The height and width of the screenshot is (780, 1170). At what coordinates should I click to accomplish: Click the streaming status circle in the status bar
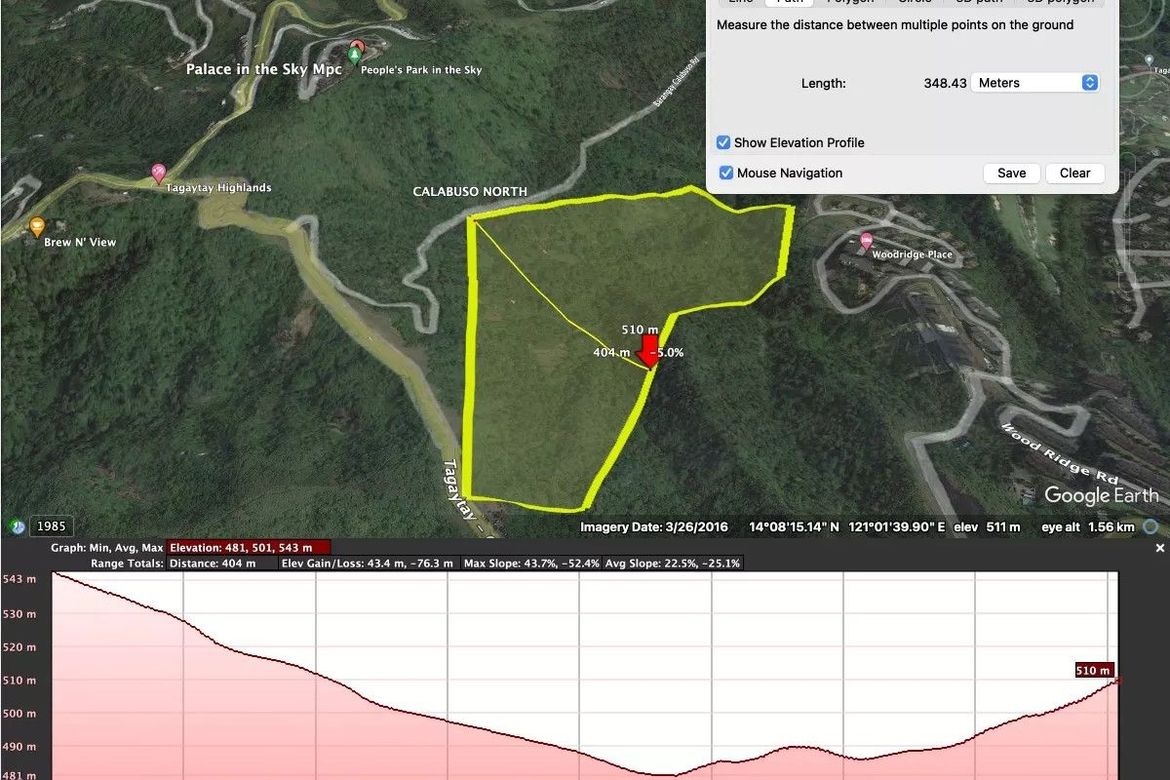point(1151,527)
